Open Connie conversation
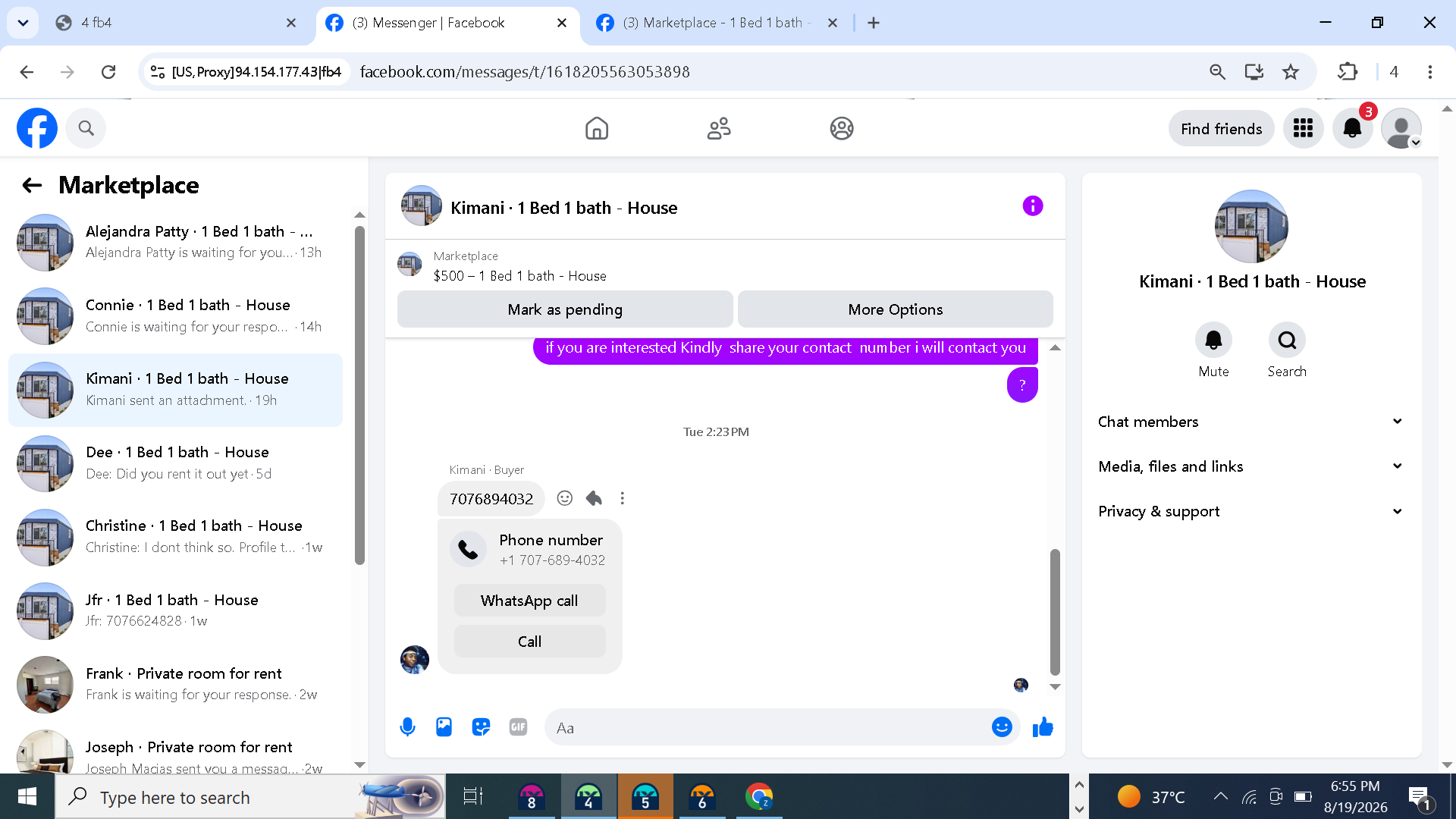The image size is (1456, 819). click(x=176, y=315)
